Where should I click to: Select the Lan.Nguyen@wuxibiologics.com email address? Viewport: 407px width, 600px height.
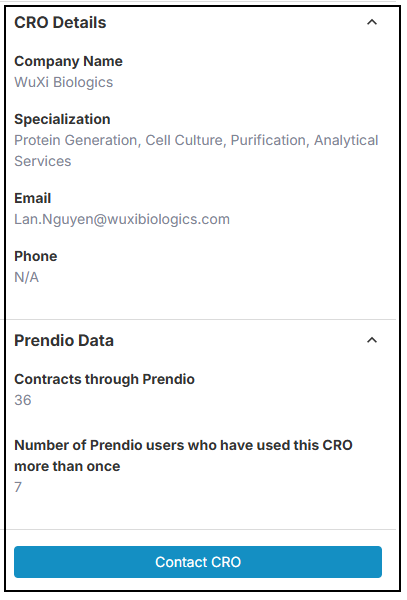122,219
